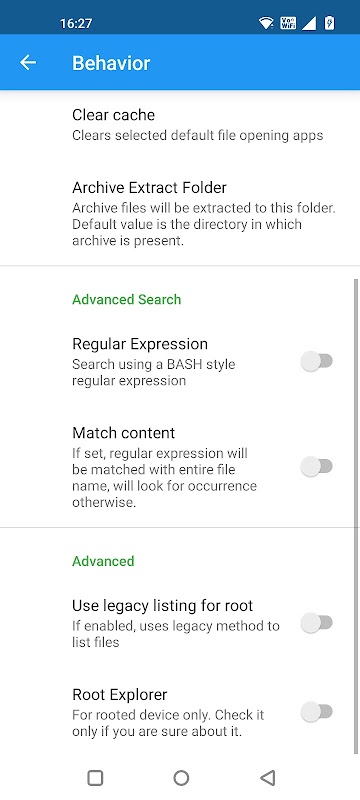Tap the Wi-Fi status icon

(266, 23)
